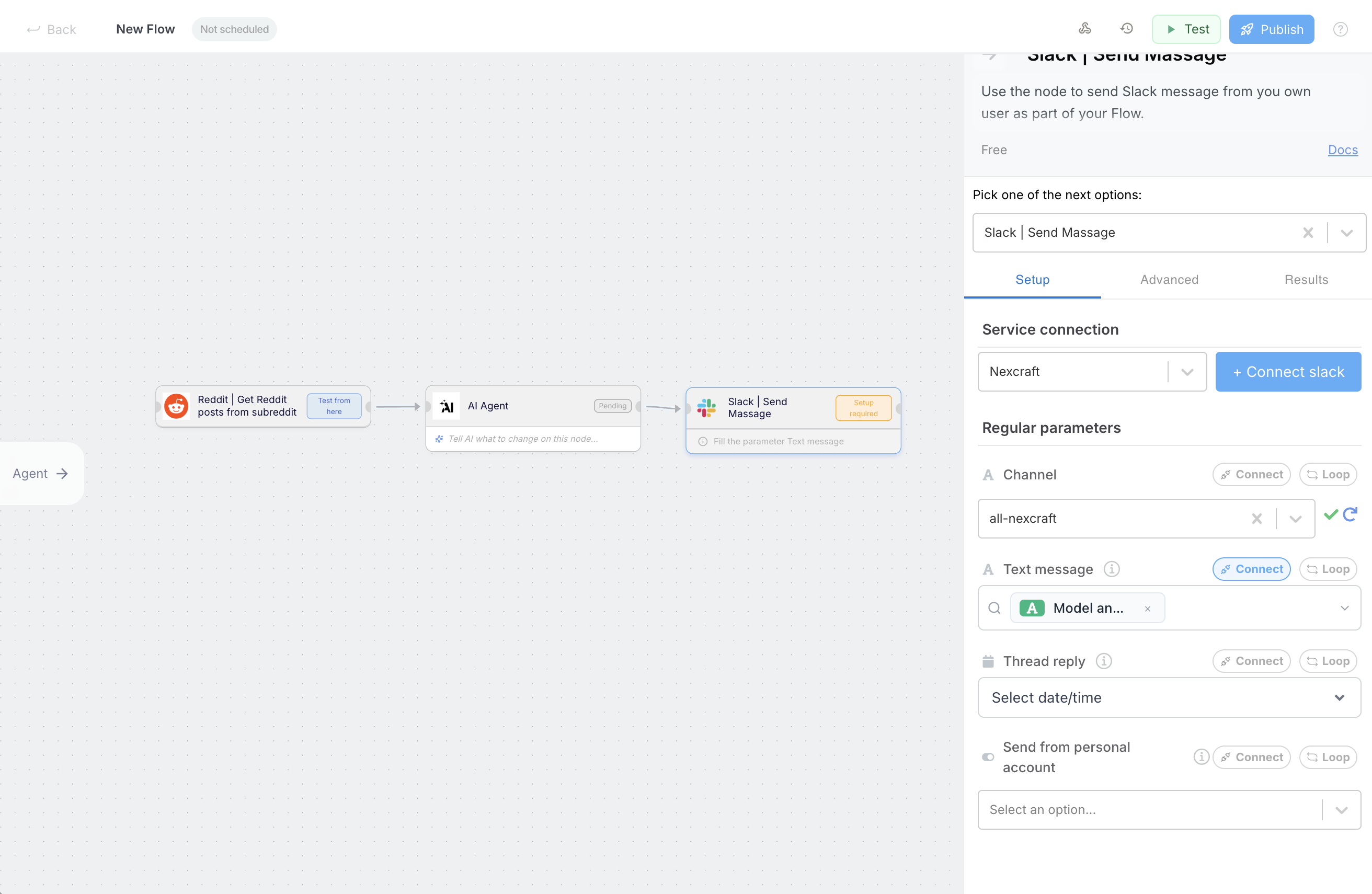Click the webhook icon in top bar
The height and width of the screenshot is (894, 1372).
1084,29
